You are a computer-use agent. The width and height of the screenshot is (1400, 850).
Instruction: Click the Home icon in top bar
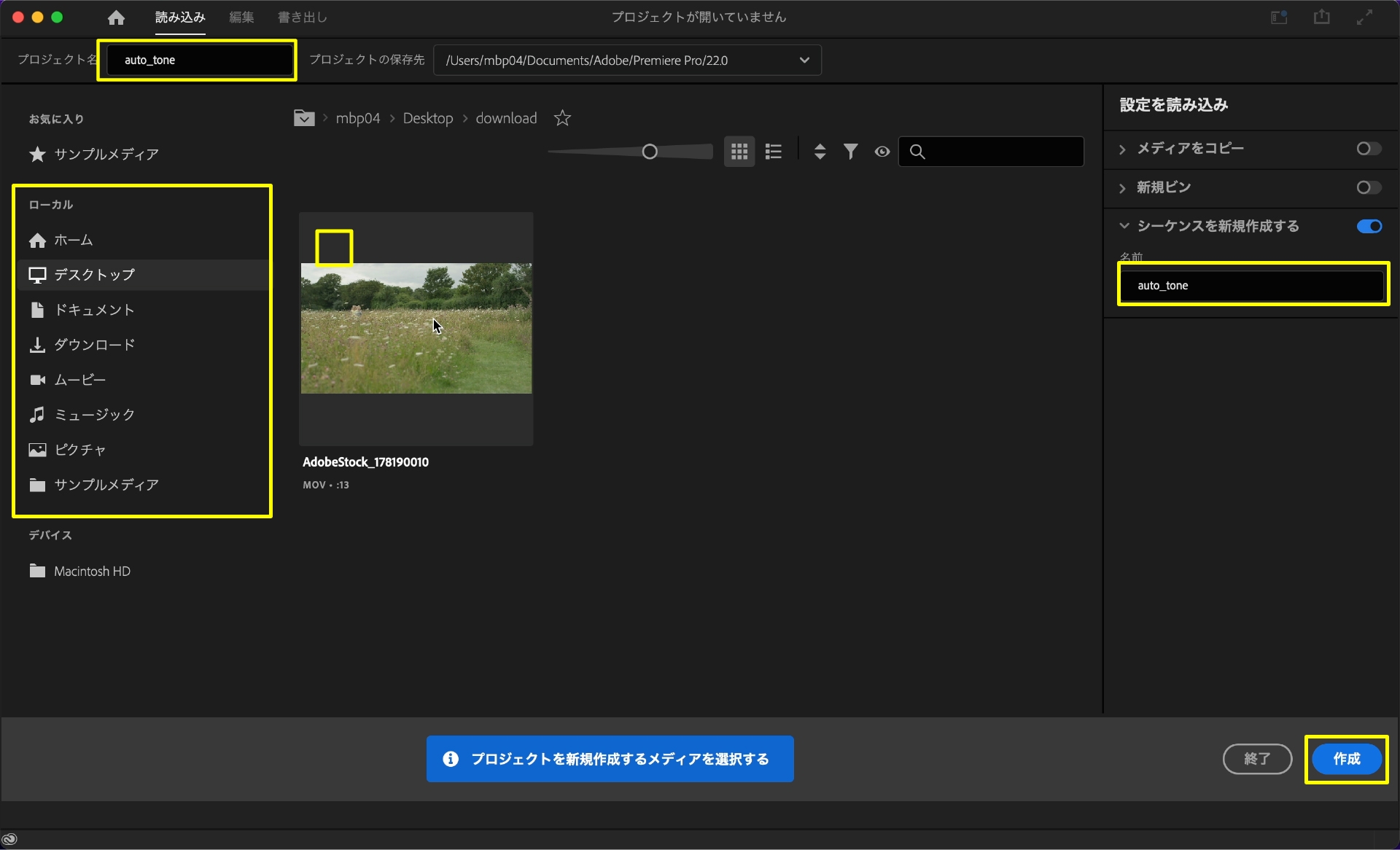[116, 17]
